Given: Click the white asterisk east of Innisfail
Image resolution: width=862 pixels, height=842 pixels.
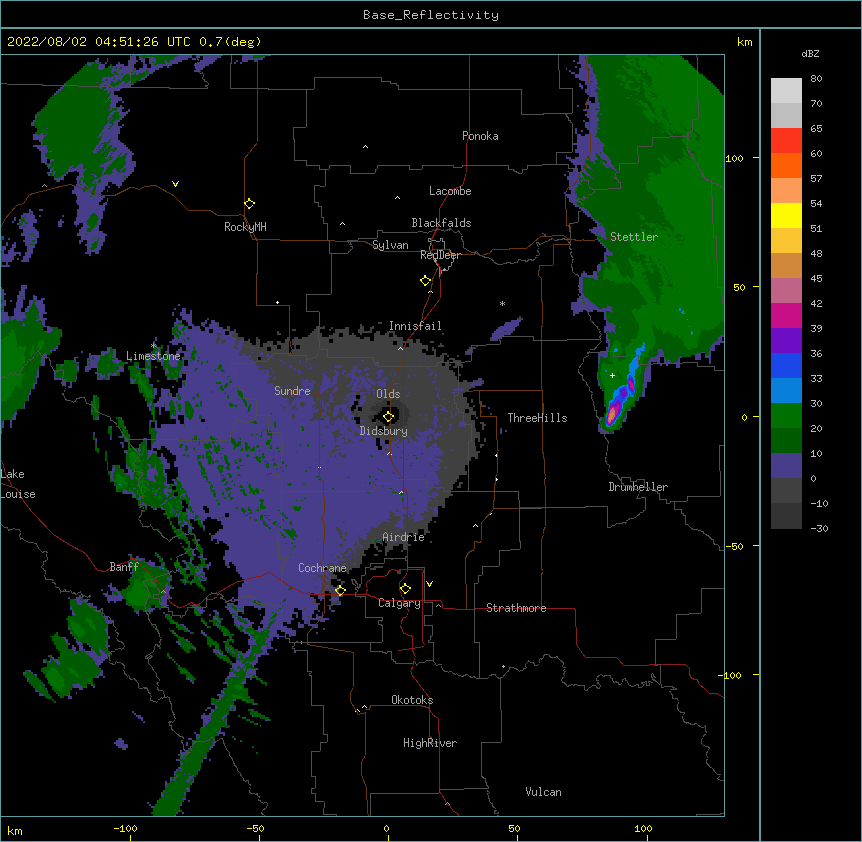Looking at the screenshot, I should 502,303.
